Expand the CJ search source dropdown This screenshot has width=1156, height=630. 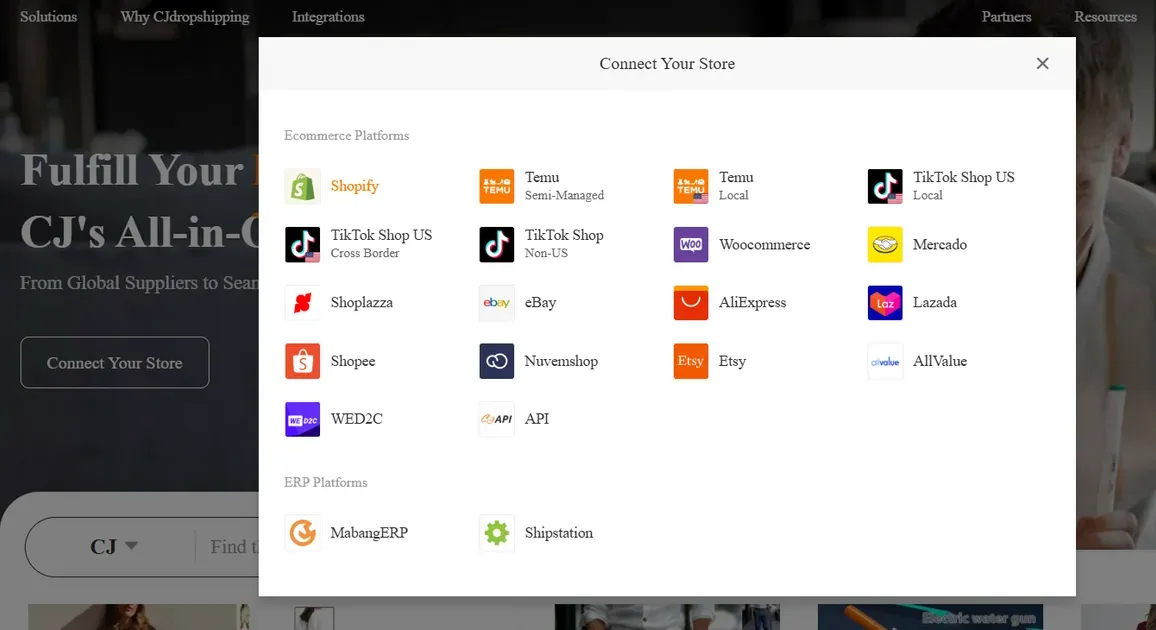[114, 547]
